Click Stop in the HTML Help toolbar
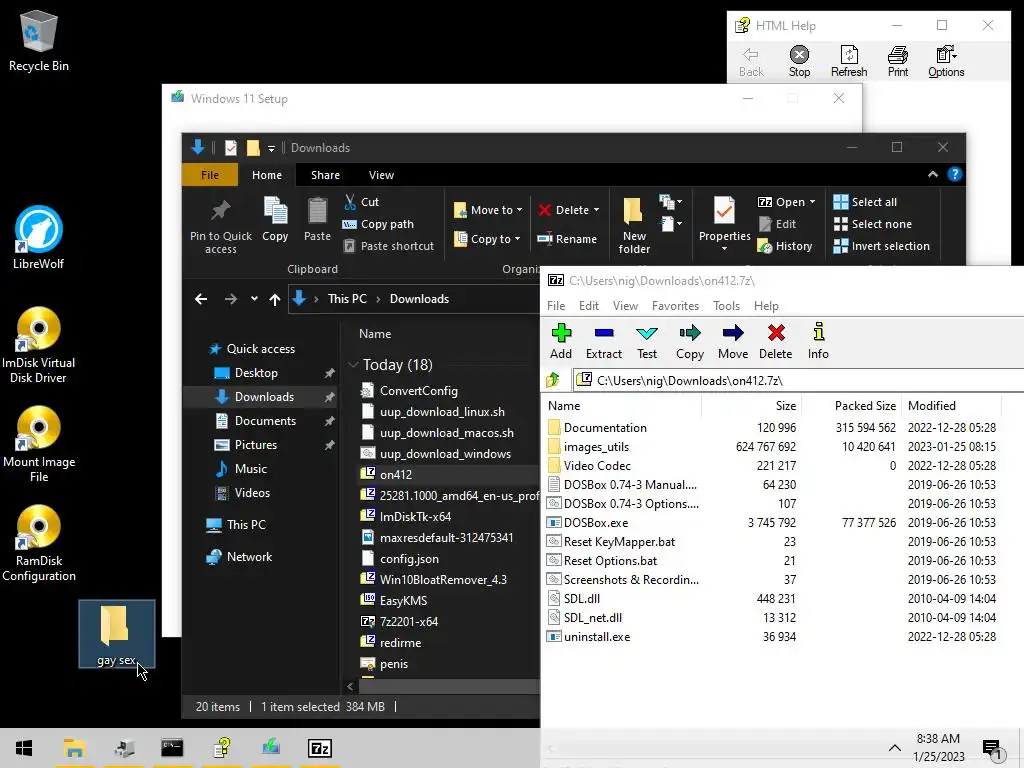This screenshot has height=768, width=1024. 799,62
